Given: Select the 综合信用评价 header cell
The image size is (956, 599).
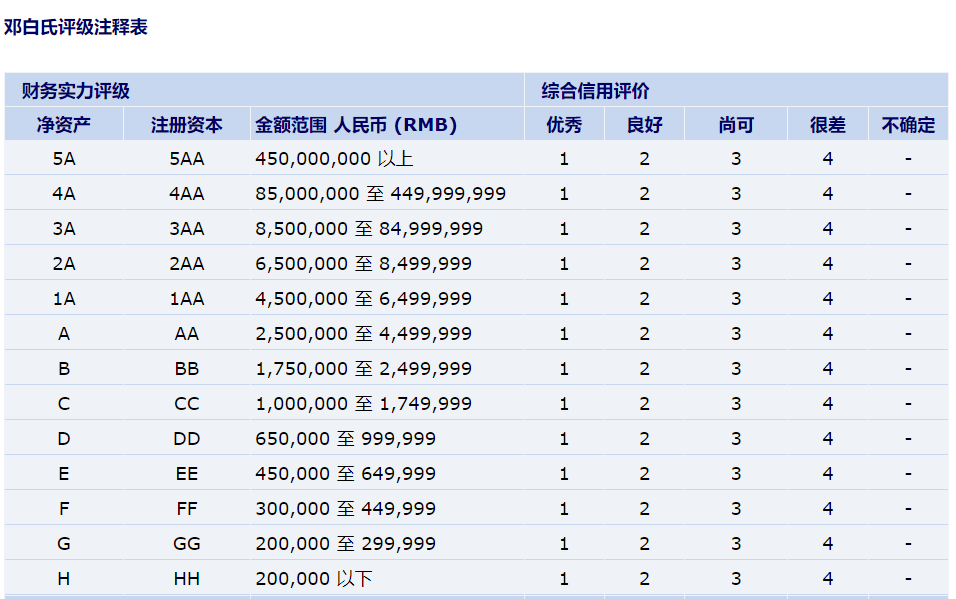Looking at the screenshot, I should click(736, 90).
